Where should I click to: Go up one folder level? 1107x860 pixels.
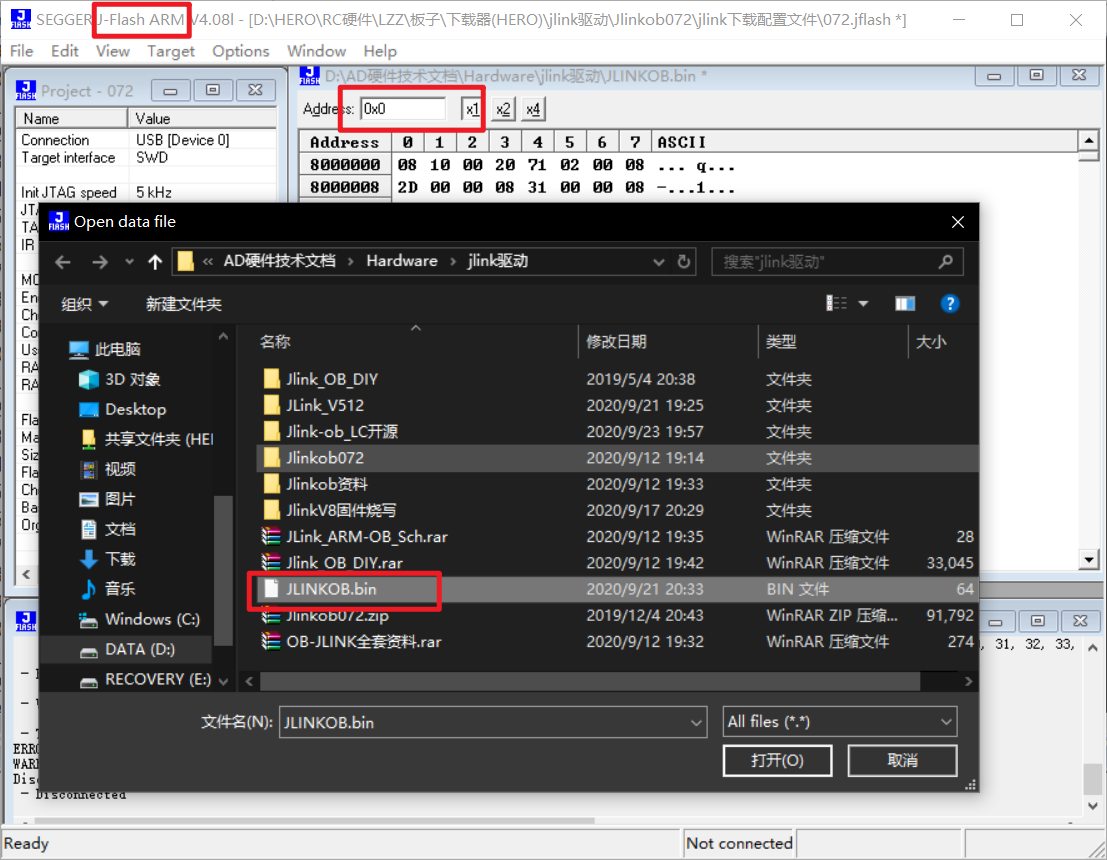click(155, 263)
